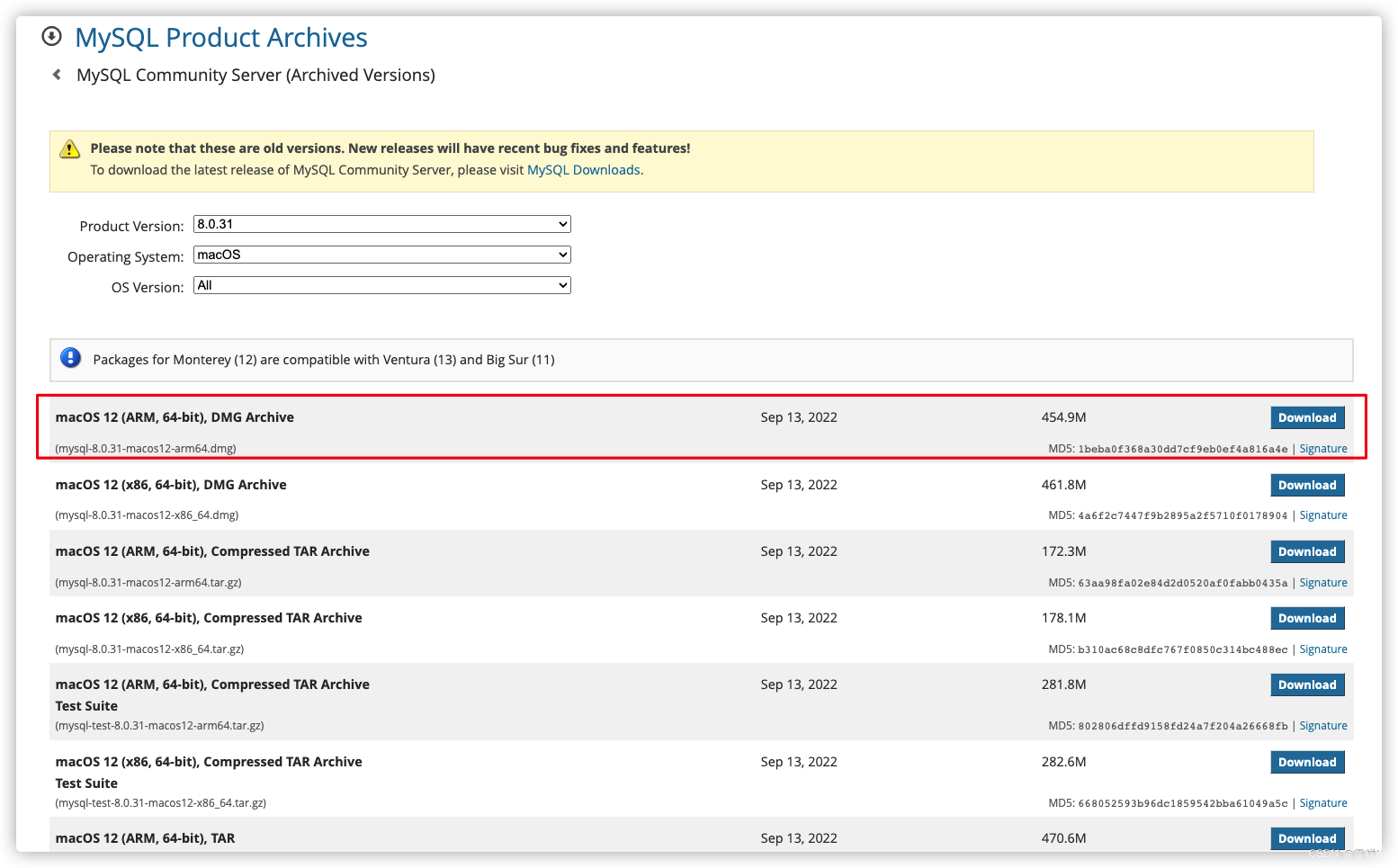Click the 454.9M file size
The image size is (1398, 868).
(x=1063, y=417)
